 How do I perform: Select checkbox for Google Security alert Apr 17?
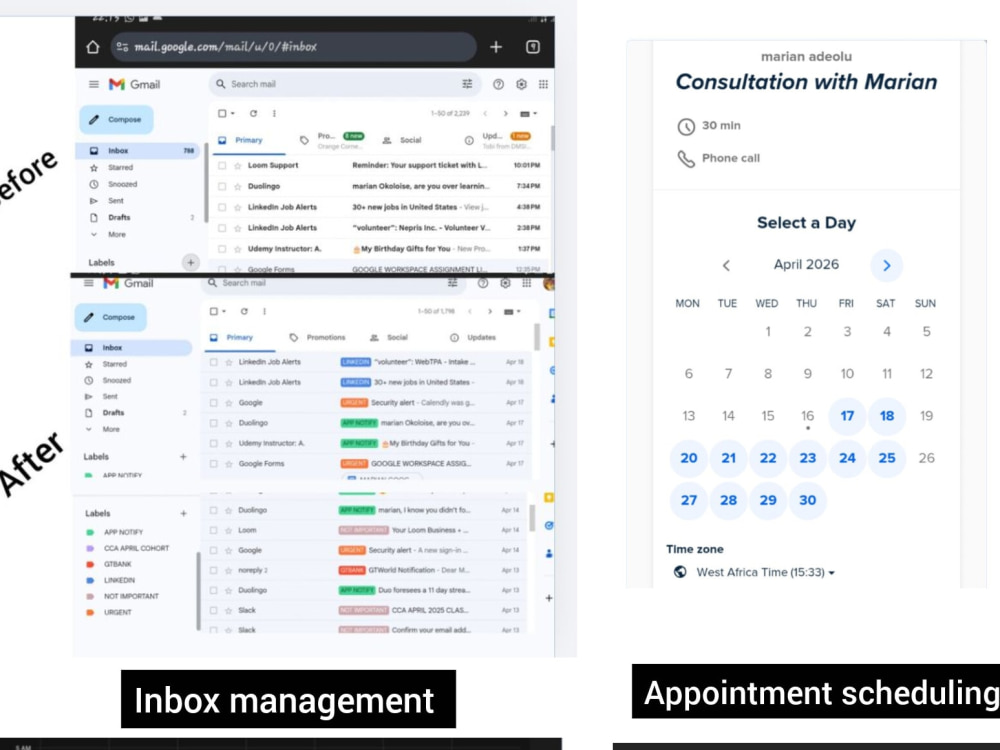[214, 403]
